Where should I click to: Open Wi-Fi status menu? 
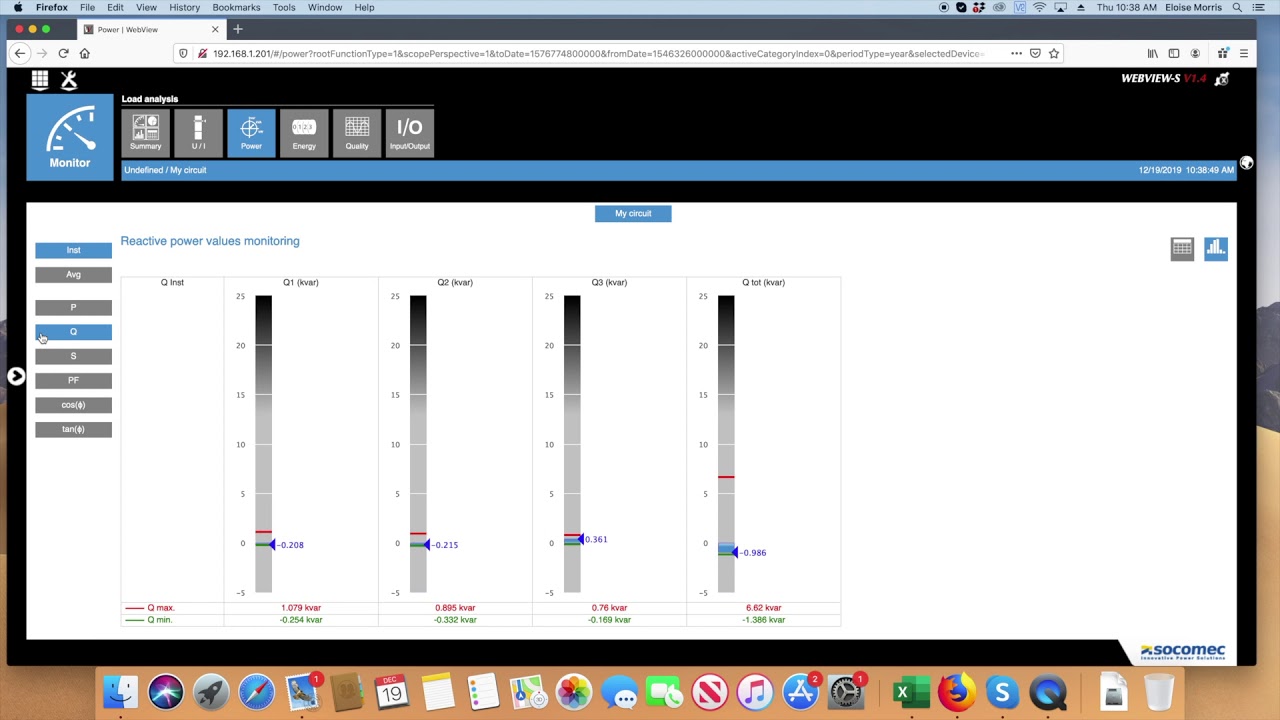tap(1040, 7)
